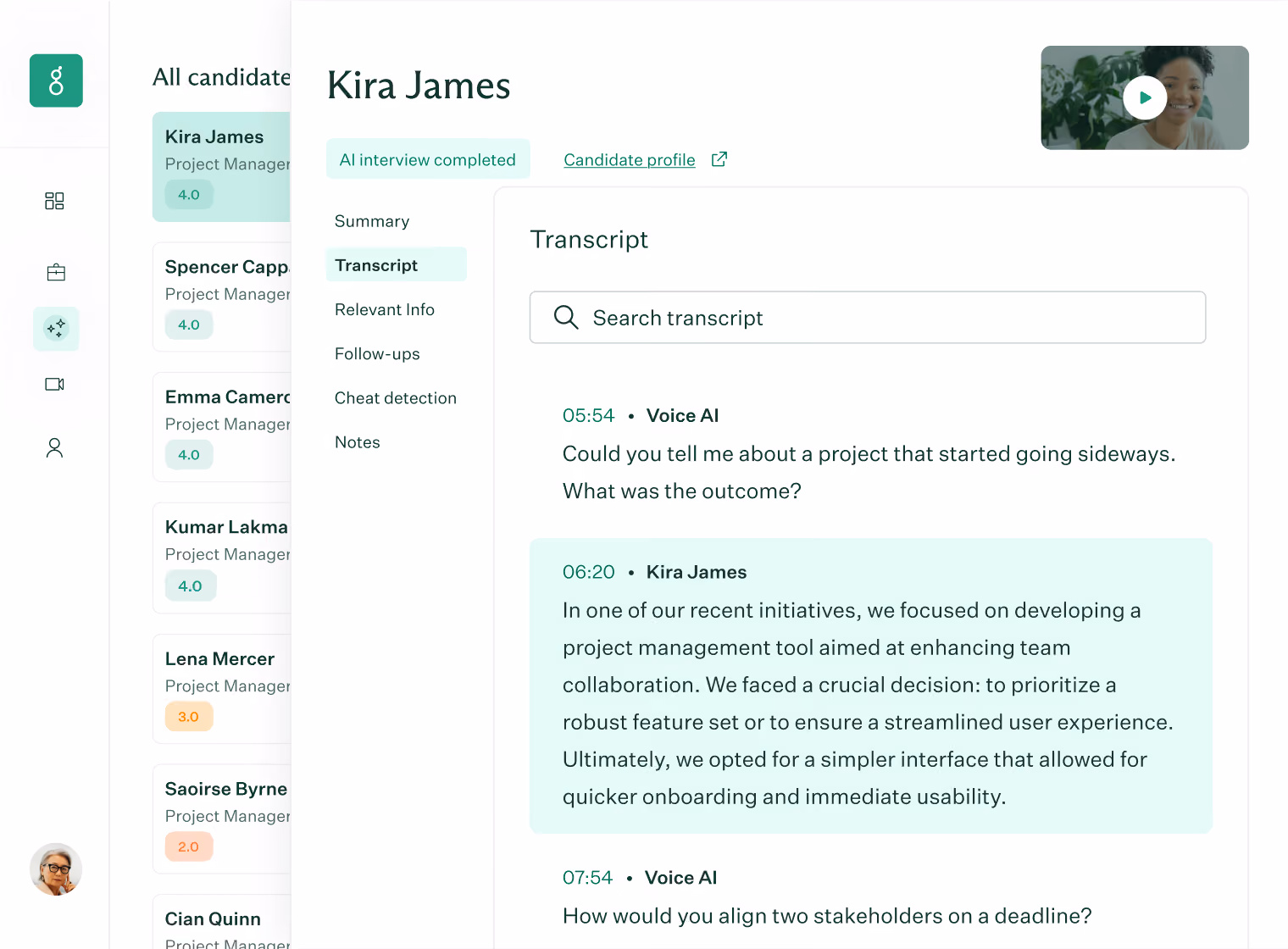Select Saoirse Byrne candidate card
This screenshot has height=949, width=1288.
(x=222, y=819)
